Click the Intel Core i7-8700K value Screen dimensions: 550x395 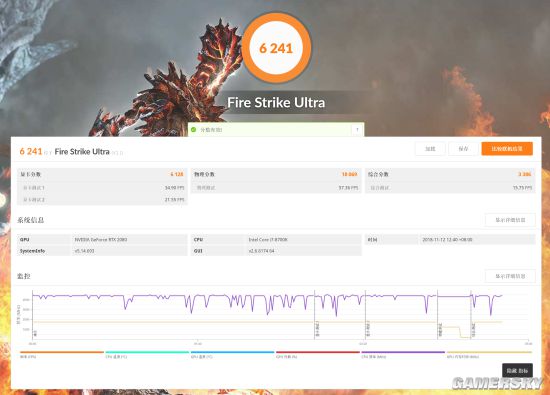click(x=268, y=240)
